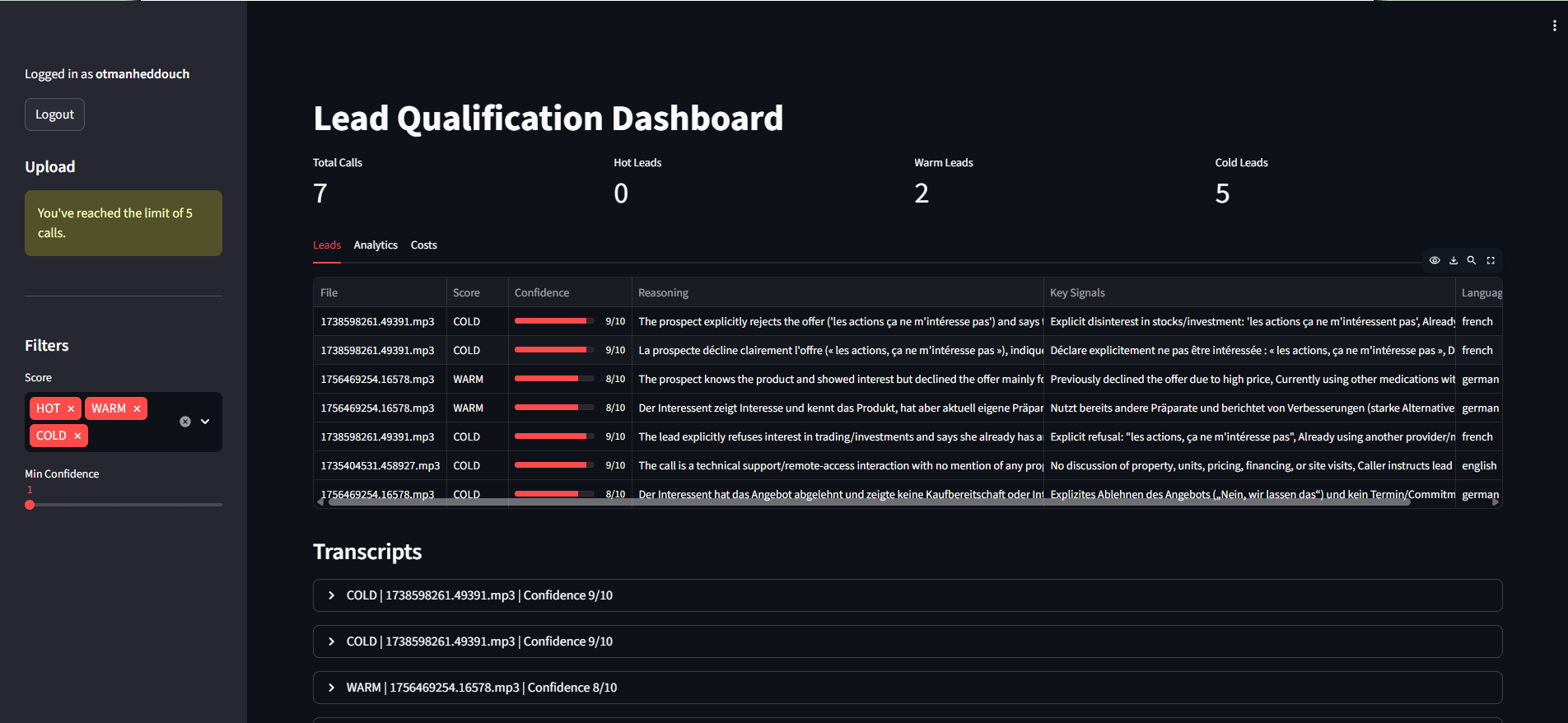Viewport: 1568px width, 723px height.
Task: Toggle column visibility eye icon
Action: [x=1435, y=260]
